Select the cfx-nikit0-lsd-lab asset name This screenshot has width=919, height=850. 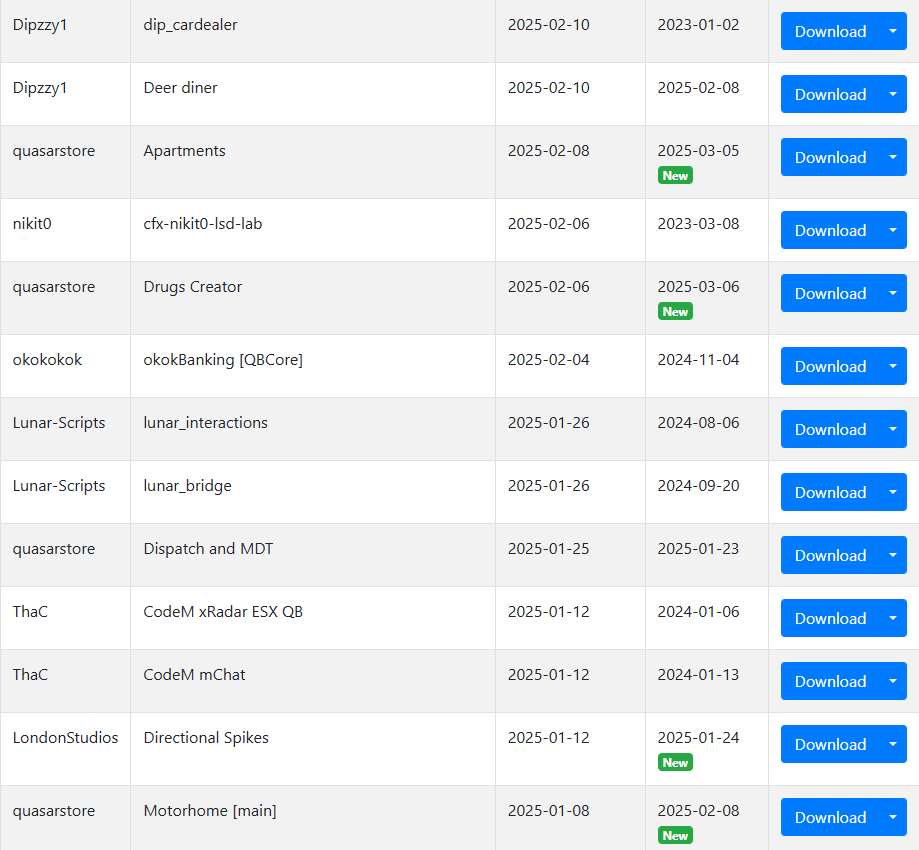(x=203, y=224)
